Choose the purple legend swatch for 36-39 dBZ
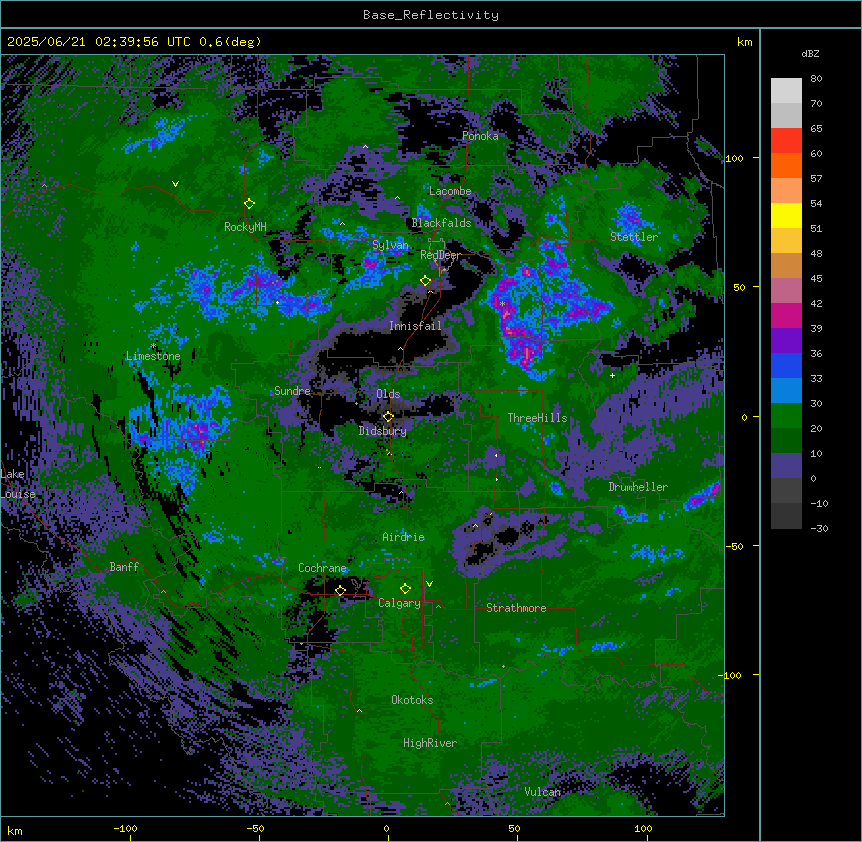862x842 pixels. pos(786,341)
